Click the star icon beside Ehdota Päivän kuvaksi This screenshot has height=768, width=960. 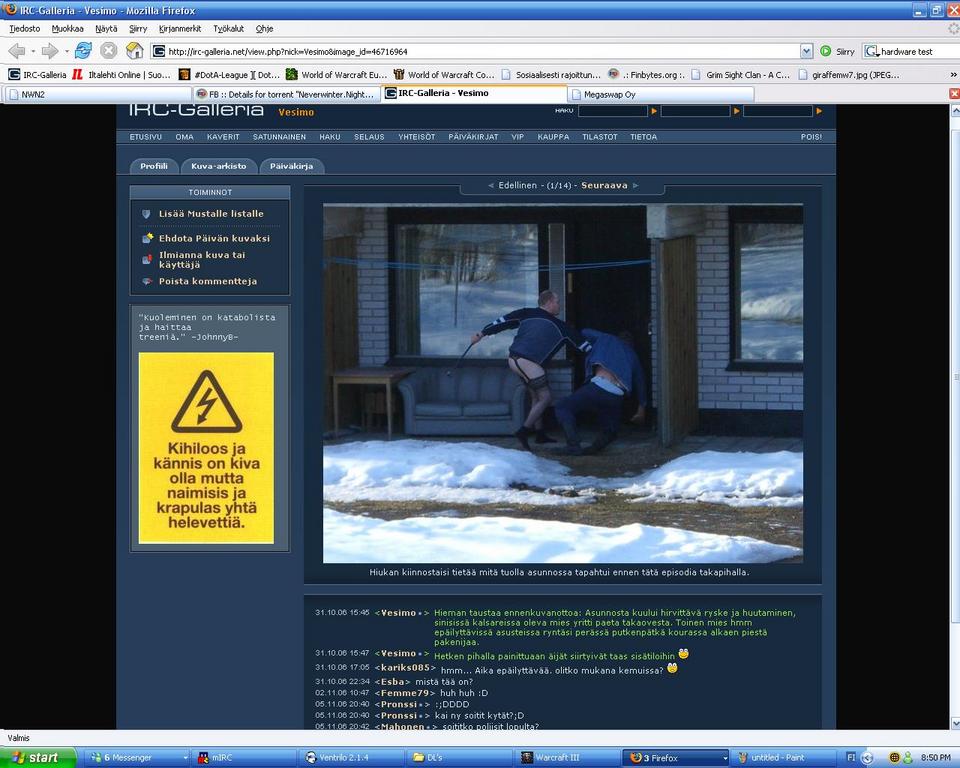[x=147, y=238]
